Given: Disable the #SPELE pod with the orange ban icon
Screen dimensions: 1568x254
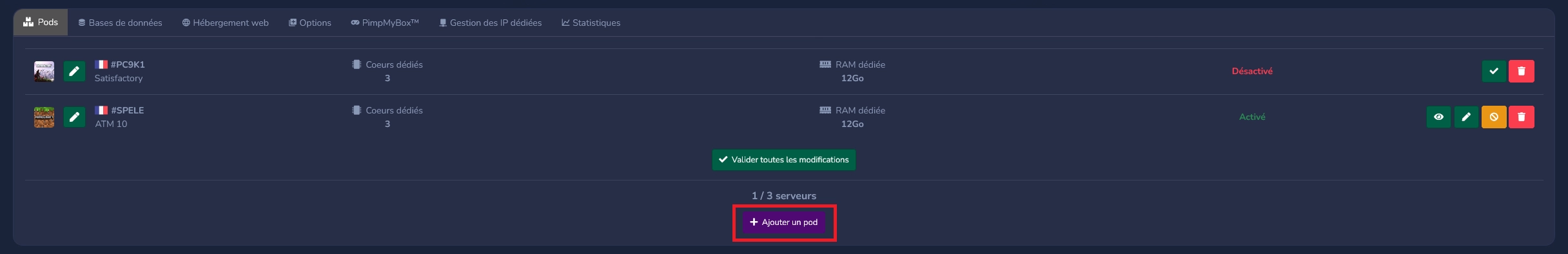Looking at the screenshot, I should coord(1494,117).
